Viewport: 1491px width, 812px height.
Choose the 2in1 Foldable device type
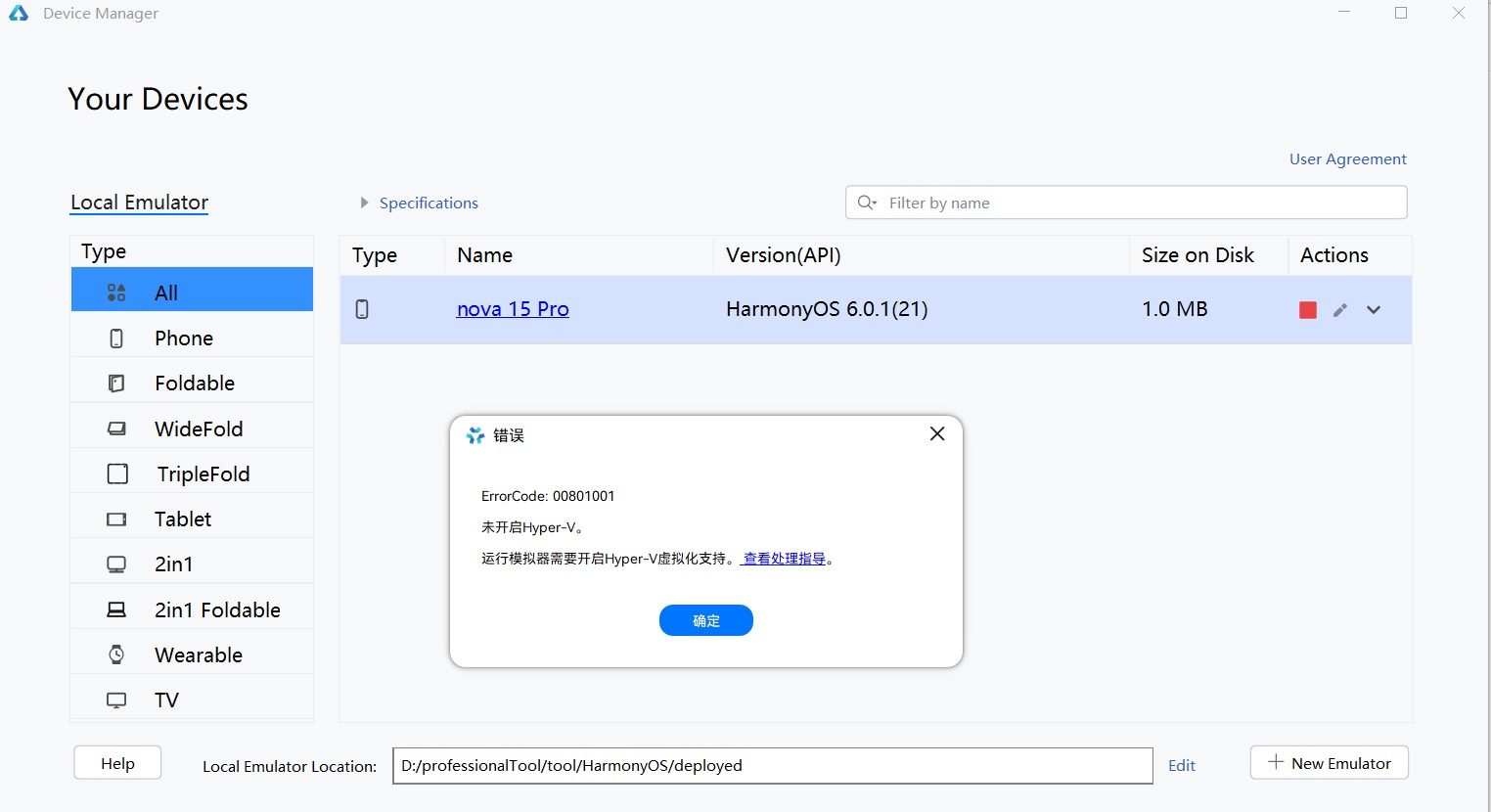coord(192,609)
